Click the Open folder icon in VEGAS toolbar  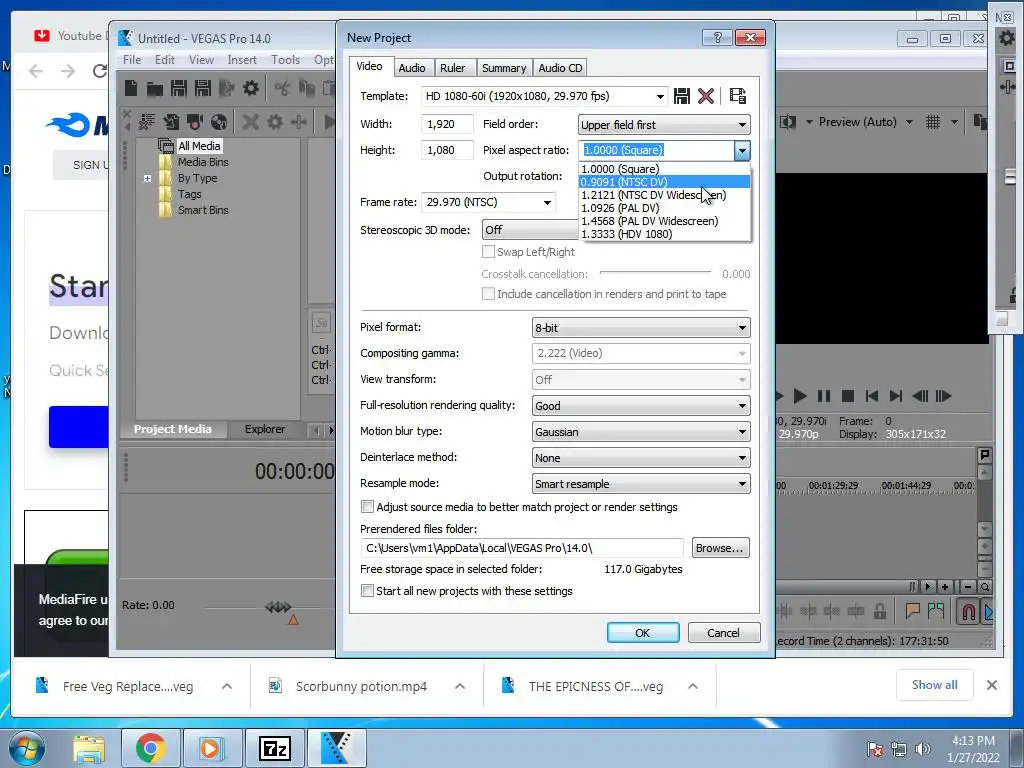click(x=155, y=88)
